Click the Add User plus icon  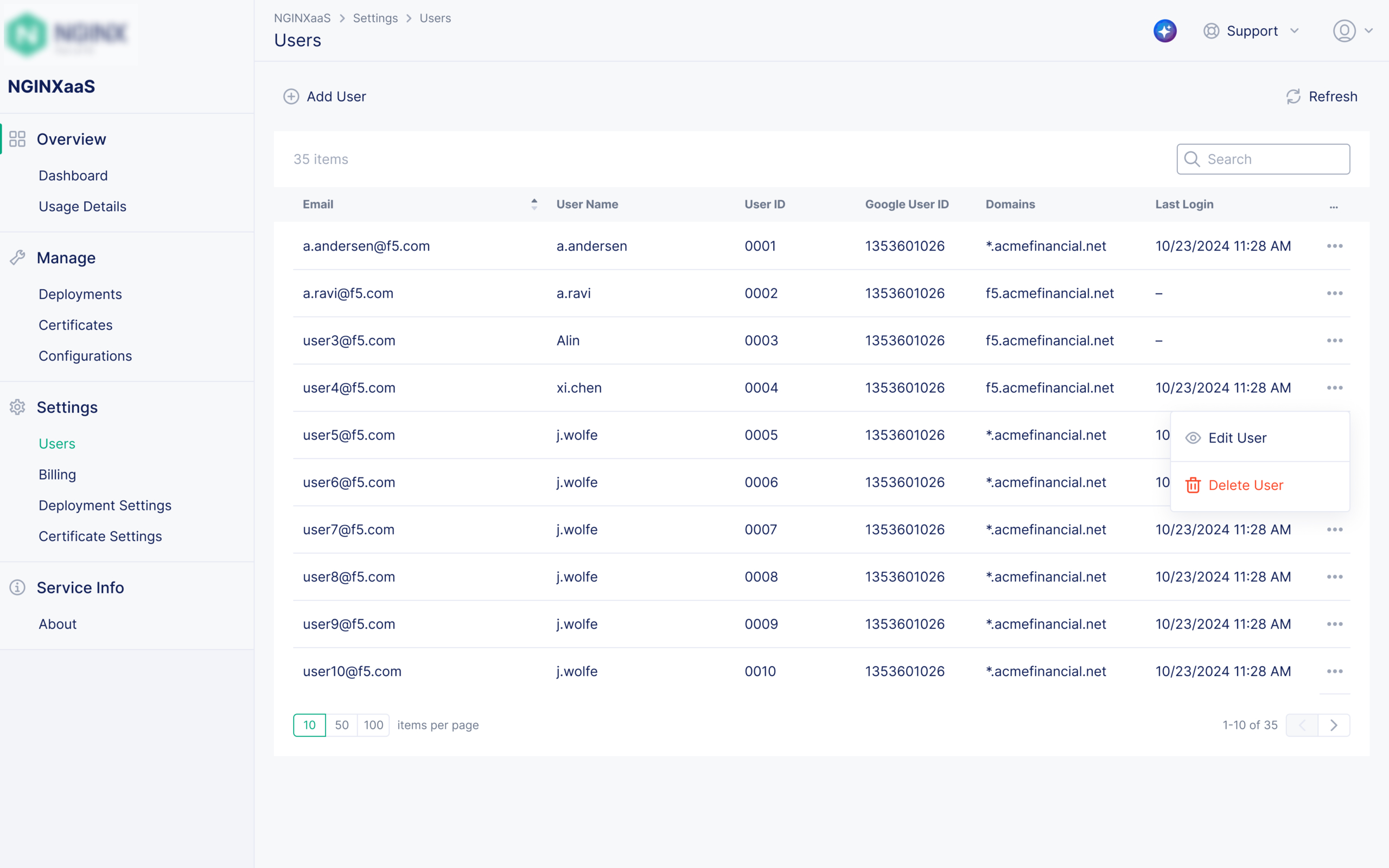click(291, 97)
